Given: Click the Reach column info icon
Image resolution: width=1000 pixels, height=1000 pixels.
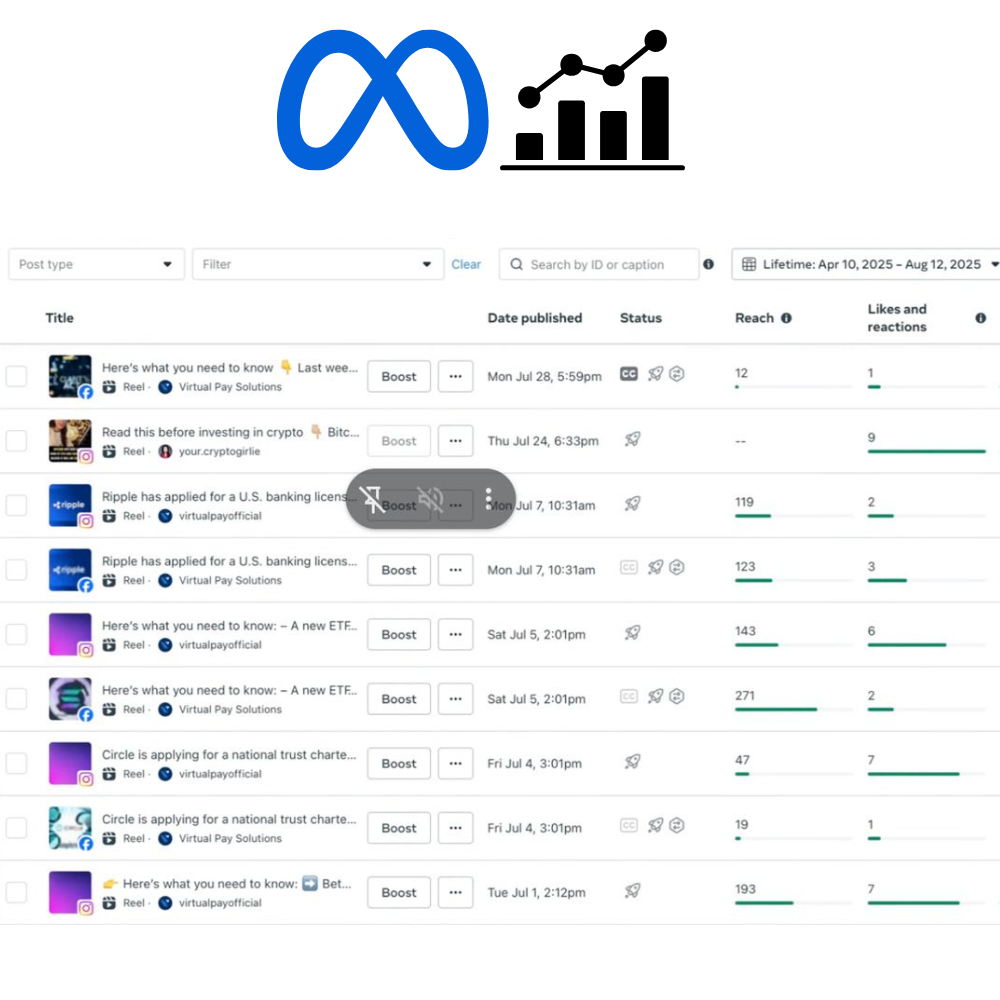Looking at the screenshot, I should point(786,318).
